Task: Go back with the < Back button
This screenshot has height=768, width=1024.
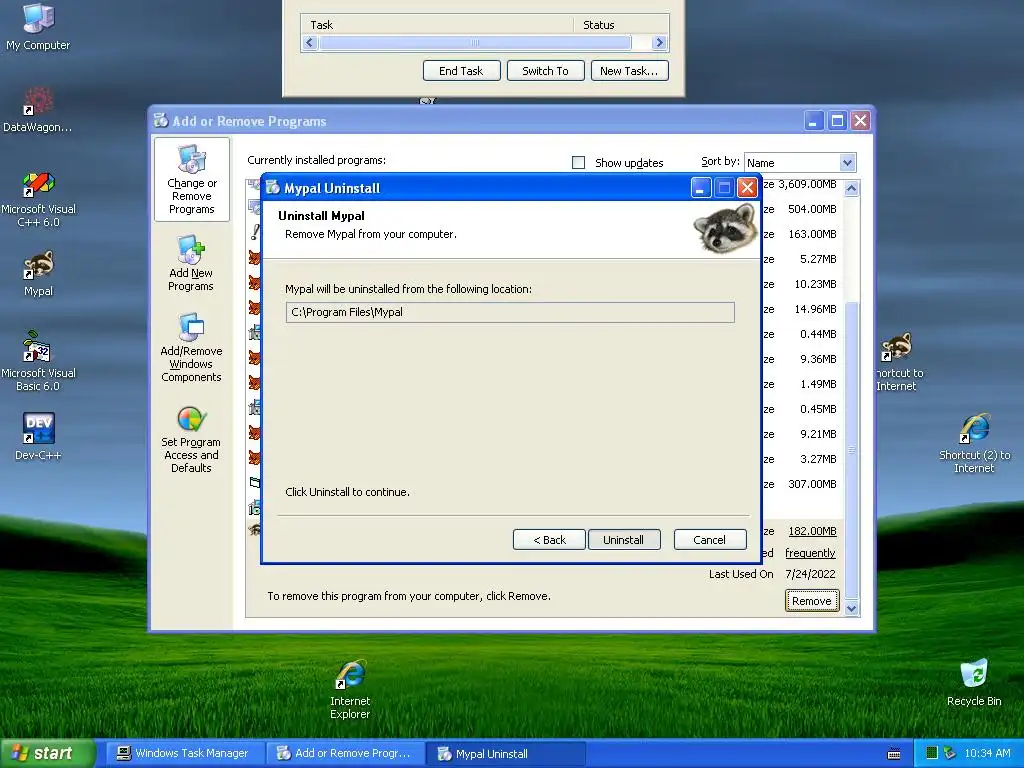Action: point(549,539)
